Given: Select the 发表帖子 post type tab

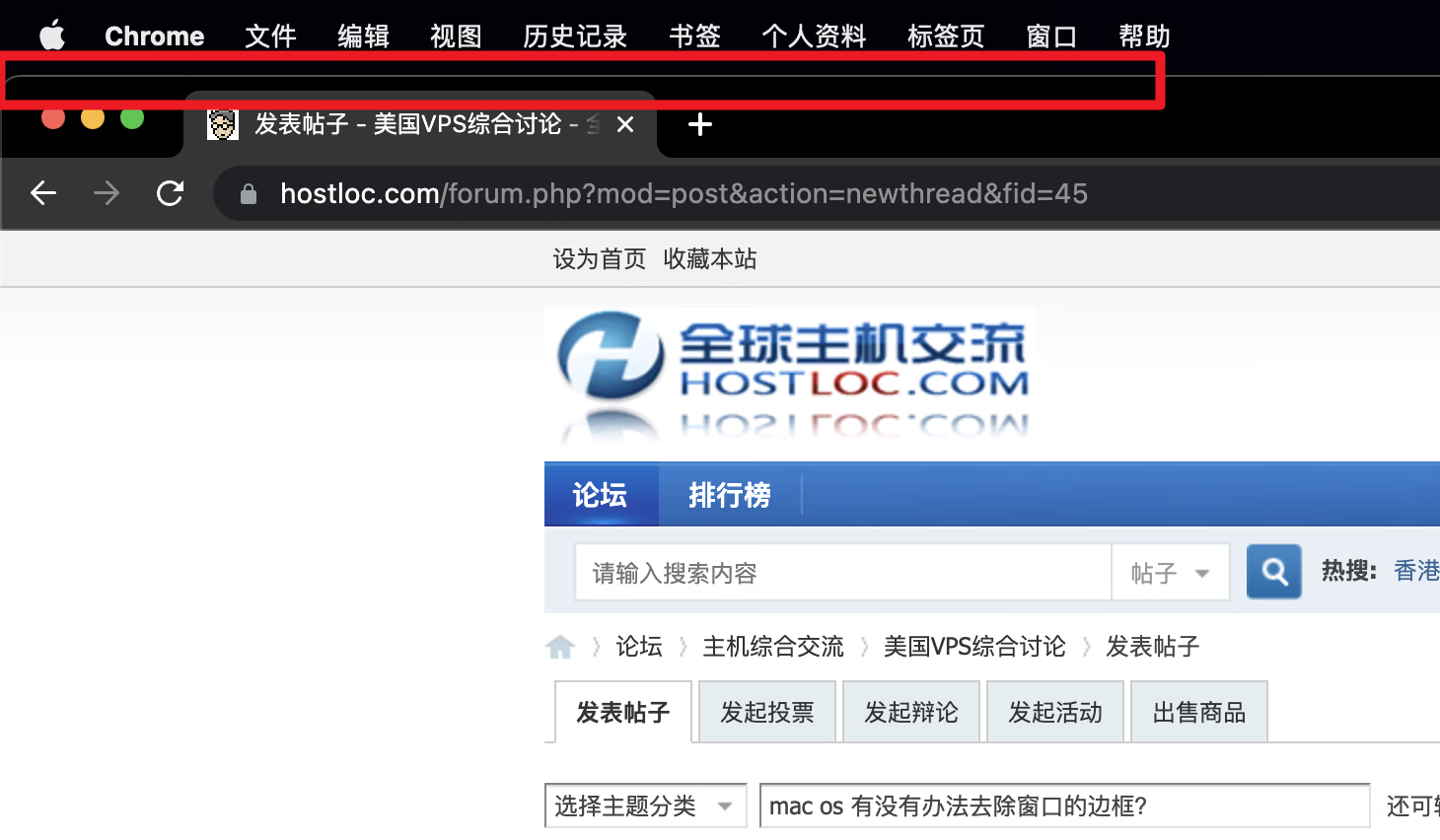Looking at the screenshot, I should coord(623,712).
